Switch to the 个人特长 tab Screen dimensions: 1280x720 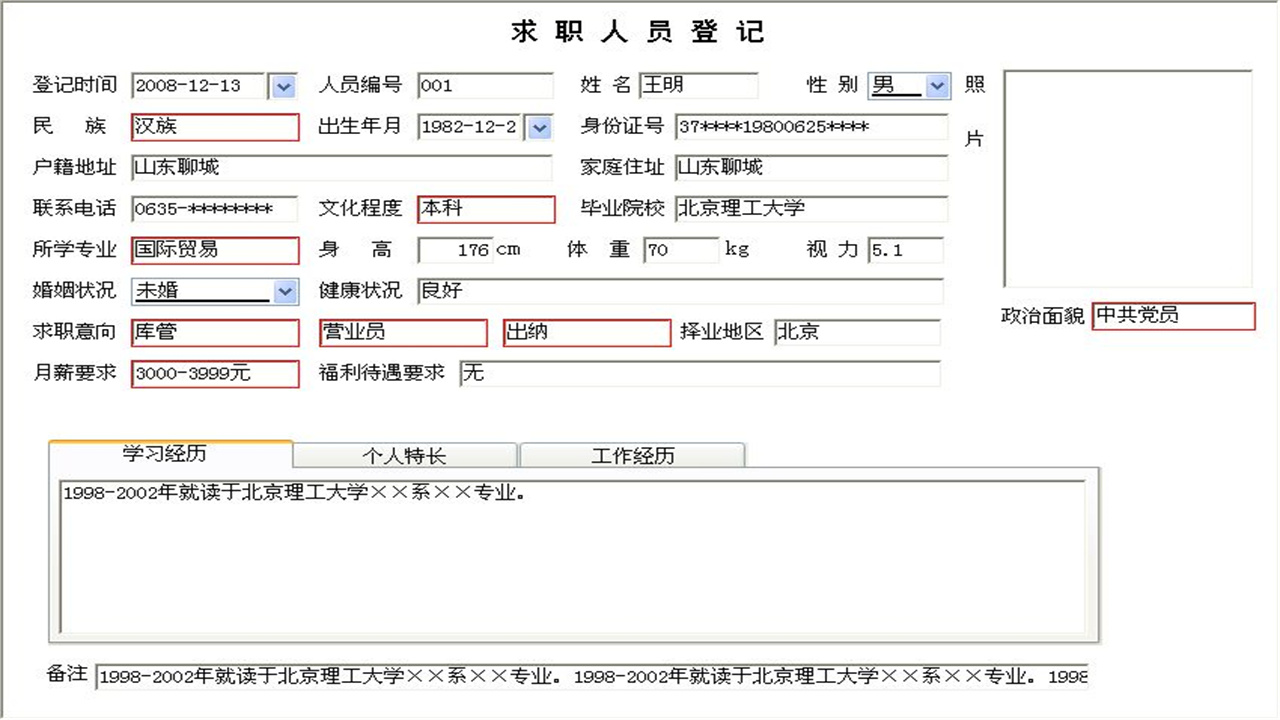(x=404, y=455)
